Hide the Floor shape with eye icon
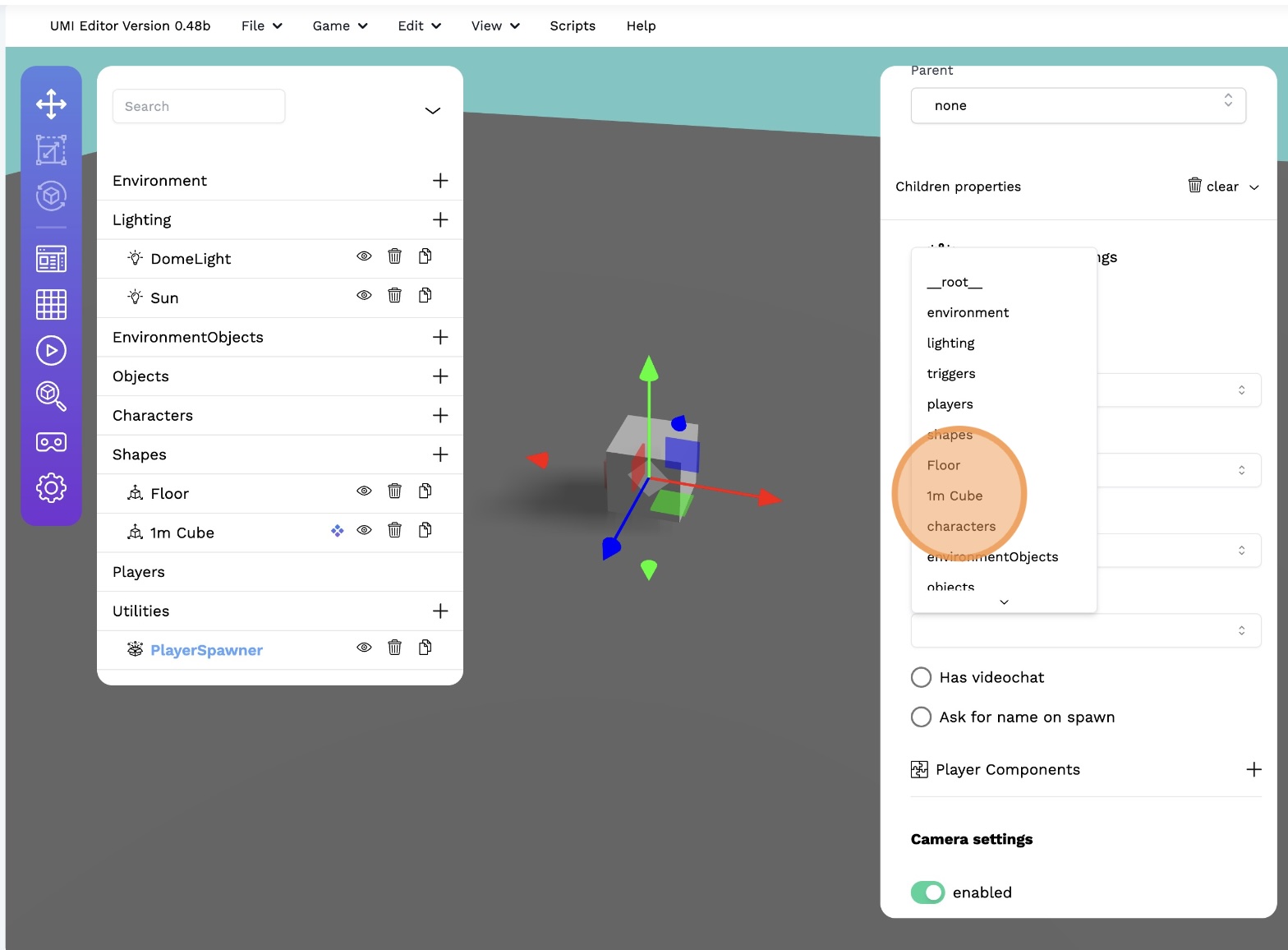This screenshot has height=950, width=1288. tap(364, 491)
